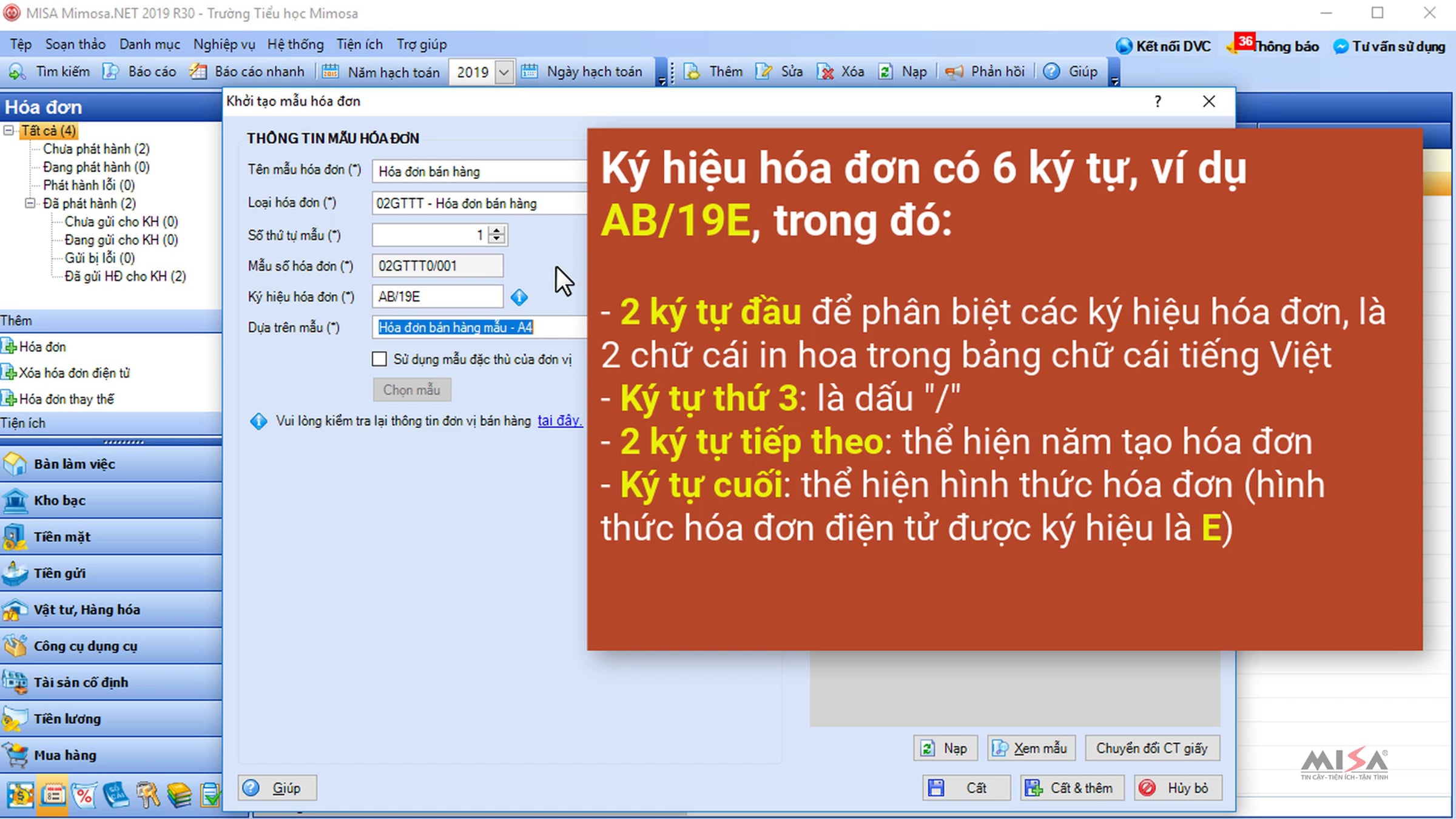
Task: Select Đang phát hành (0) in tree
Action: (x=96, y=167)
